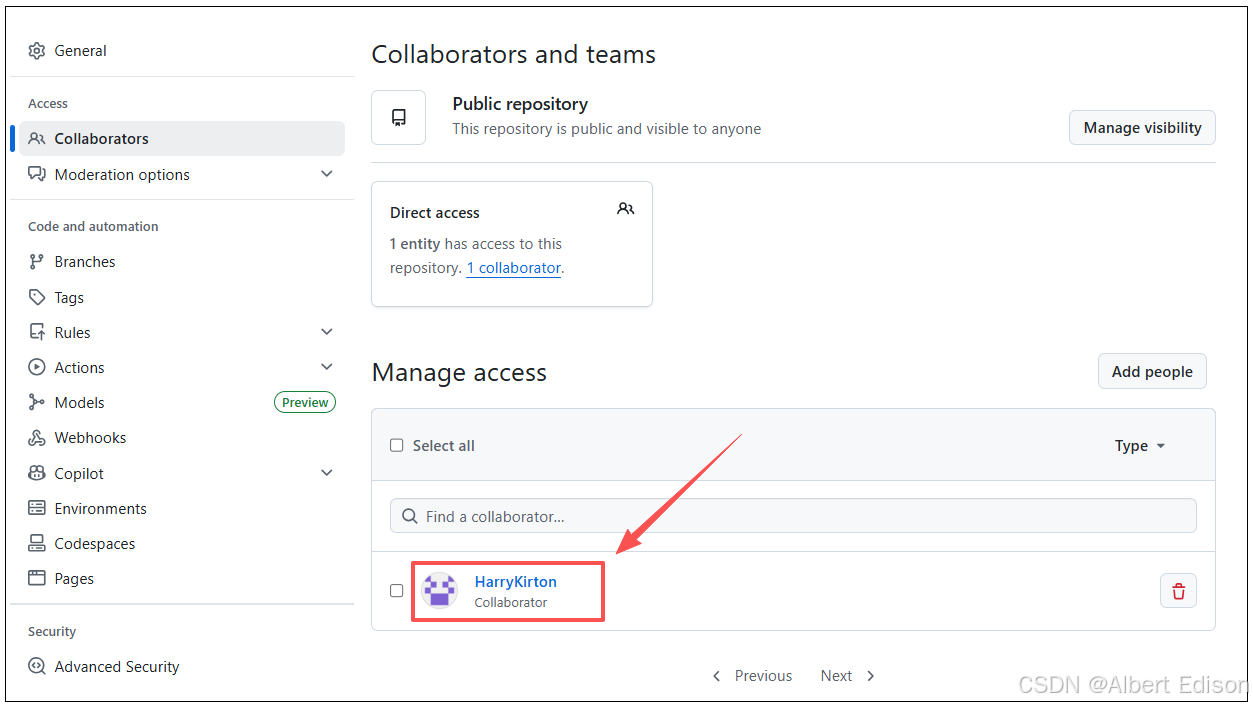
Task: Open the Type filter dropdown
Action: pyautogui.click(x=1141, y=446)
